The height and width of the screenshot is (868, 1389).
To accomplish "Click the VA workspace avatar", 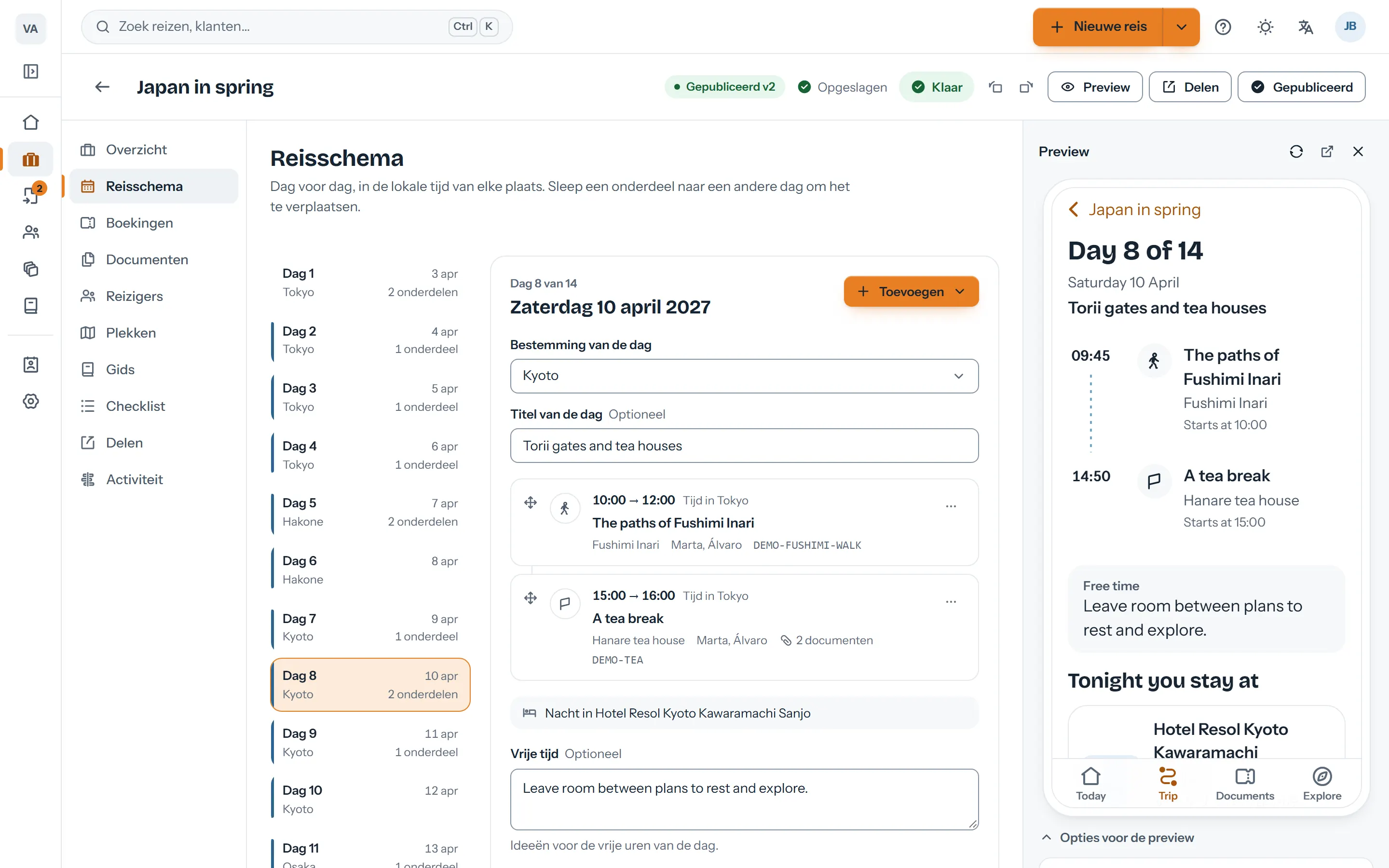I will click(30, 28).
